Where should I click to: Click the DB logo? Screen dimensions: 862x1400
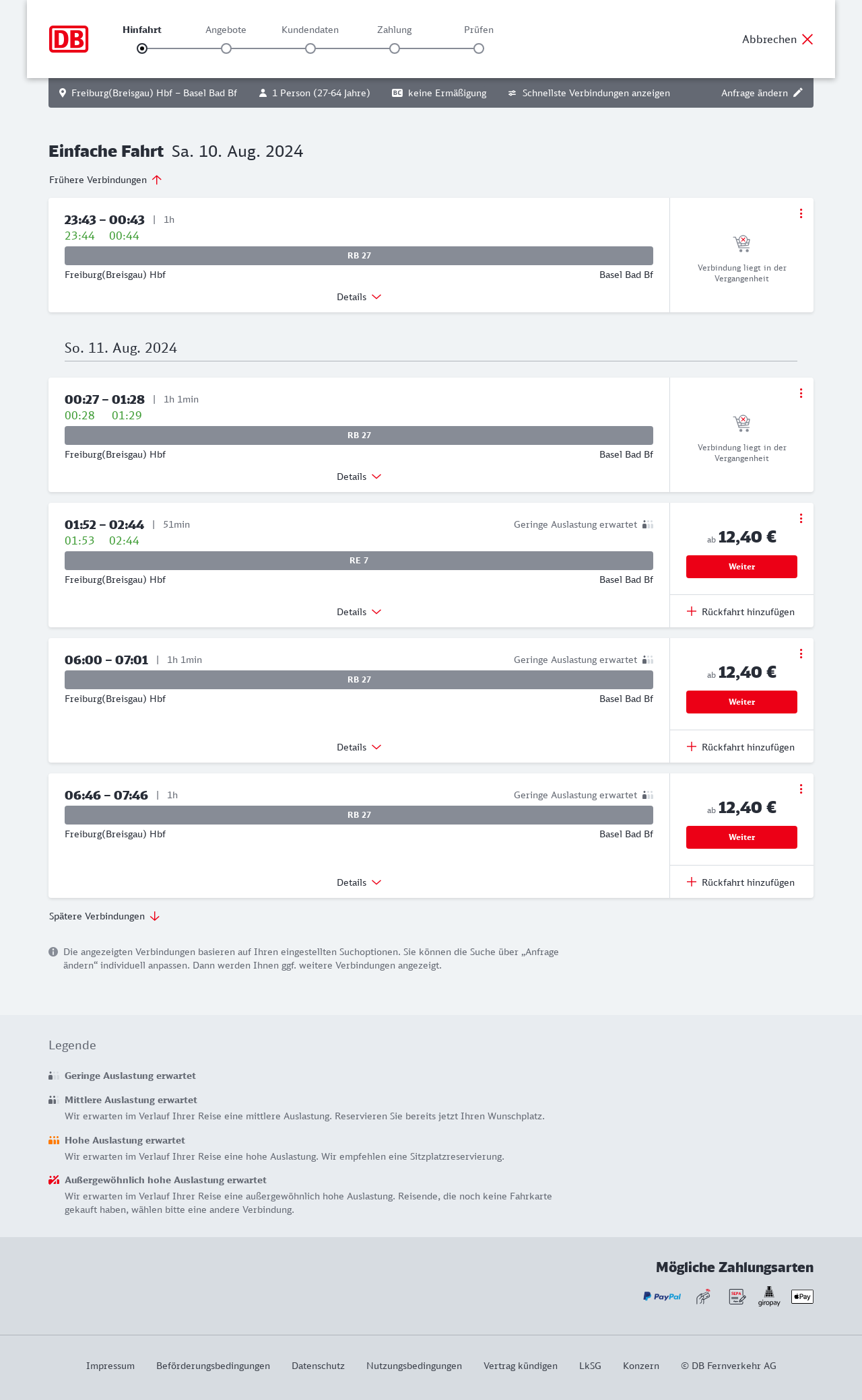pyautogui.click(x=69, y=39)
